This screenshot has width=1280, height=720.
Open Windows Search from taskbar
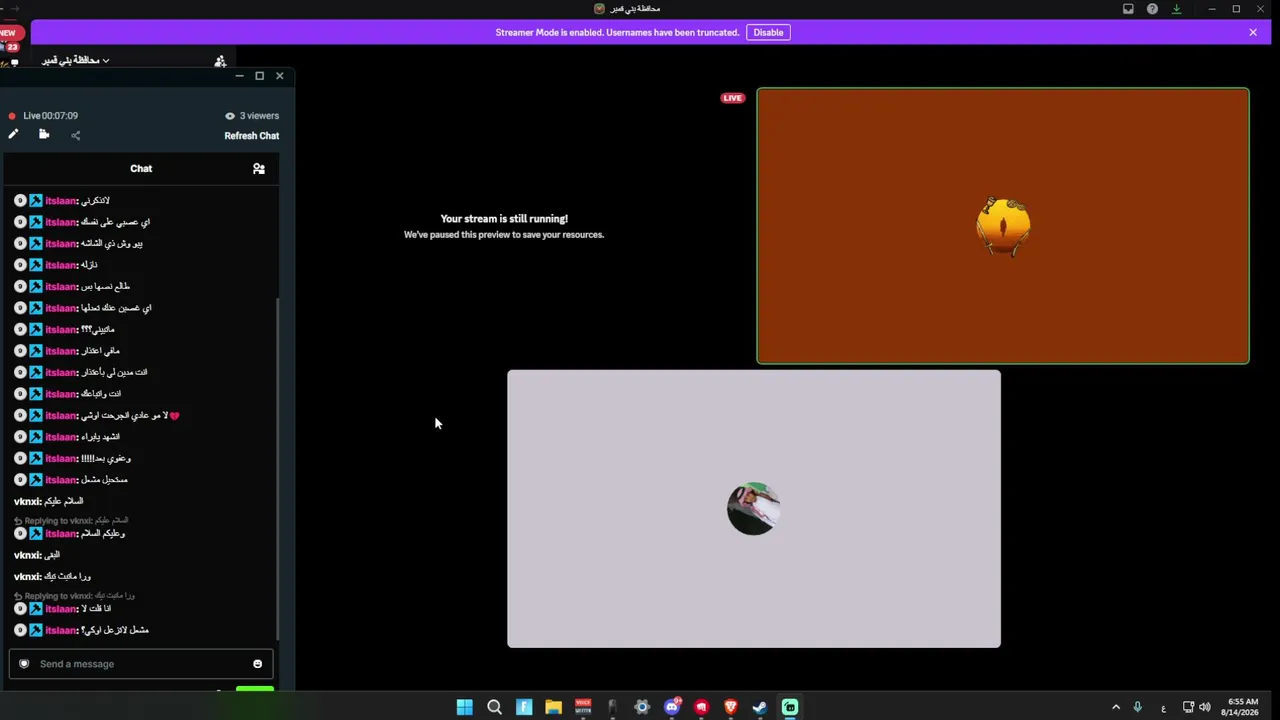pyautogui.click(x=494, y=707)
